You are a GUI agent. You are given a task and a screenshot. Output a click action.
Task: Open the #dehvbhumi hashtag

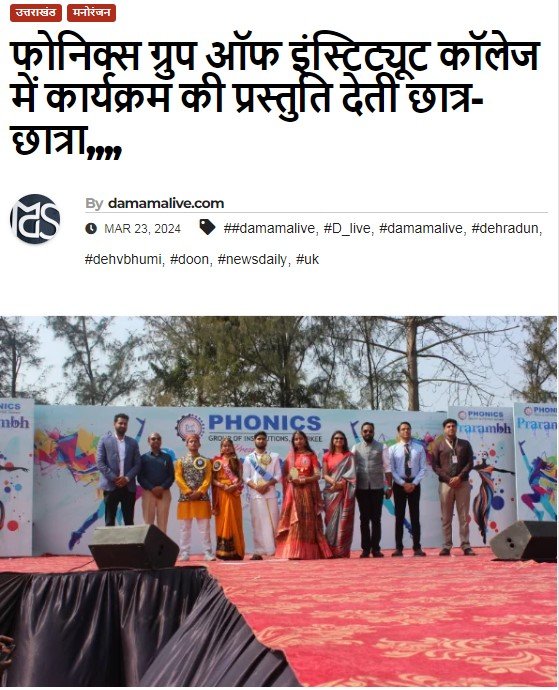pos(123,259)
